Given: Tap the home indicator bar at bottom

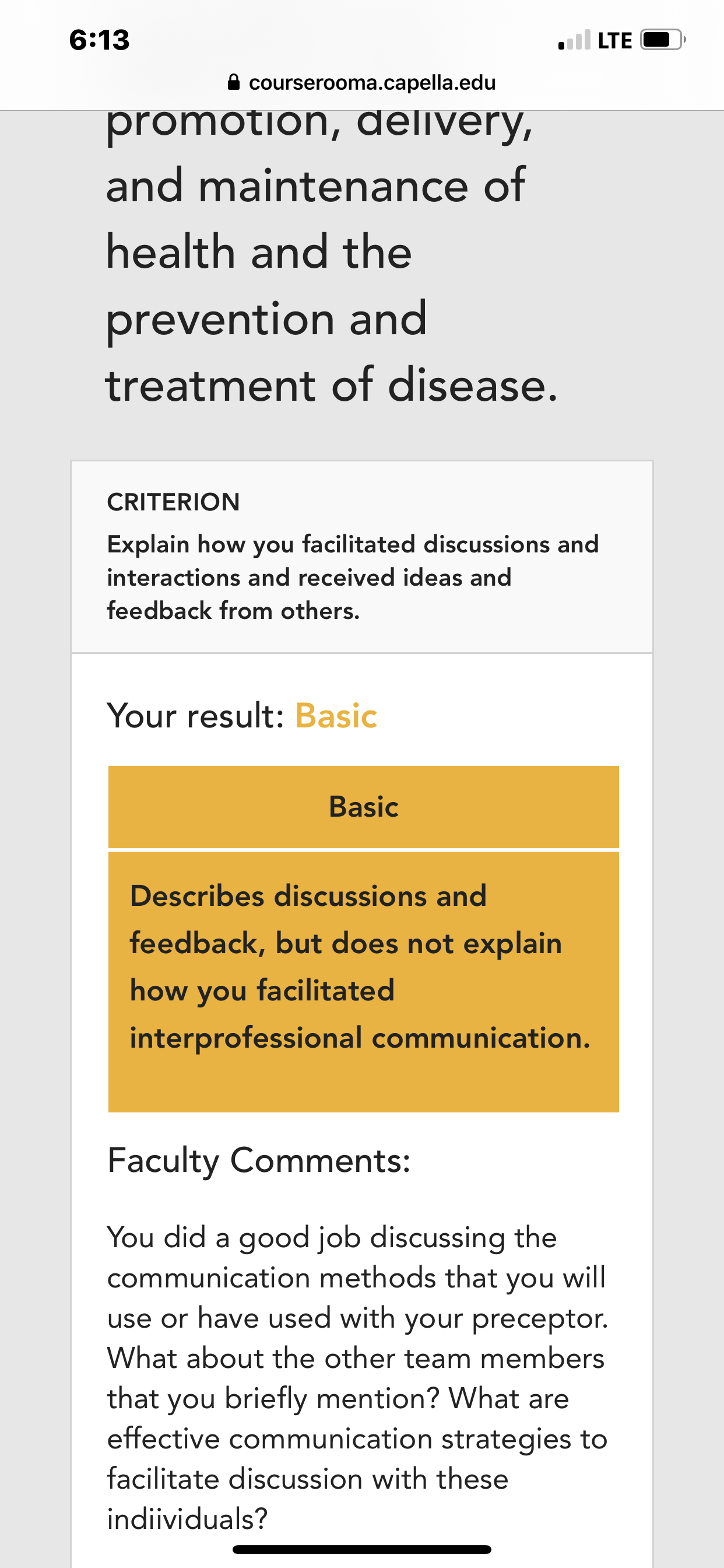Looking at the screenshot, I should tap(362, 1549).
